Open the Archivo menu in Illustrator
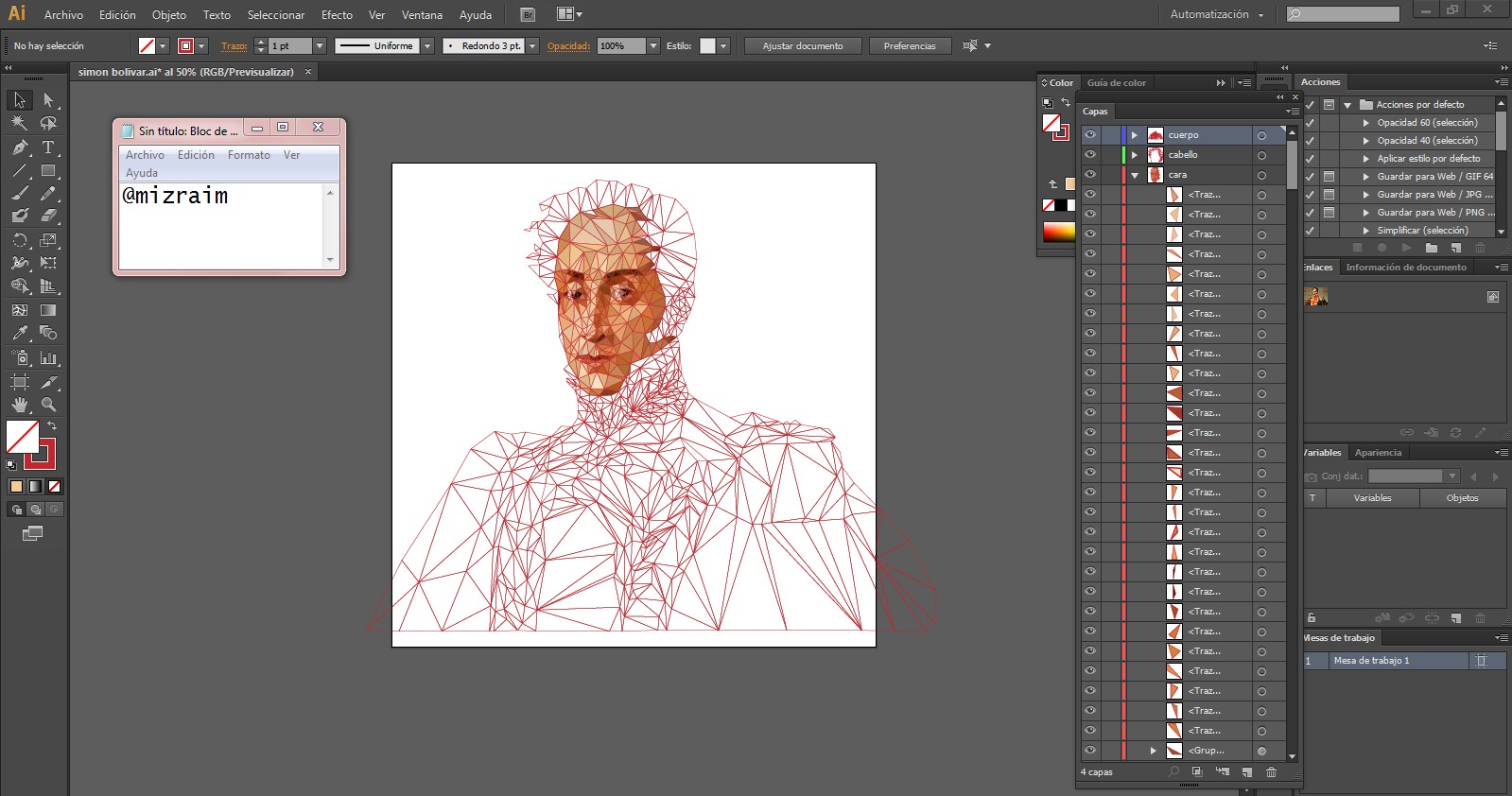The image size is (1512, 796). (x=63, y=15)
